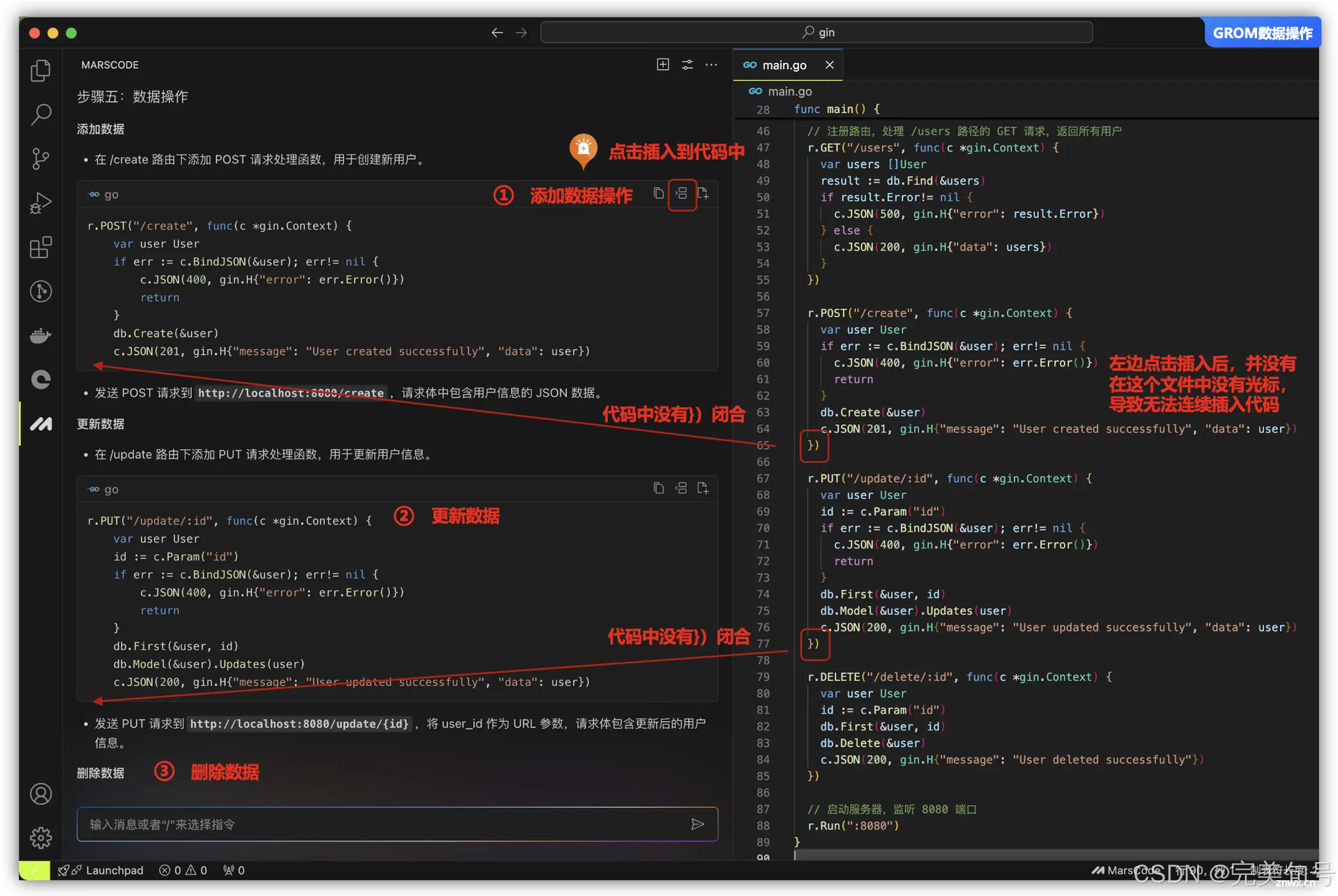1338x896 pixels.
Task: Open the Accounts menu icon
Action: click(x=41, y=794)
